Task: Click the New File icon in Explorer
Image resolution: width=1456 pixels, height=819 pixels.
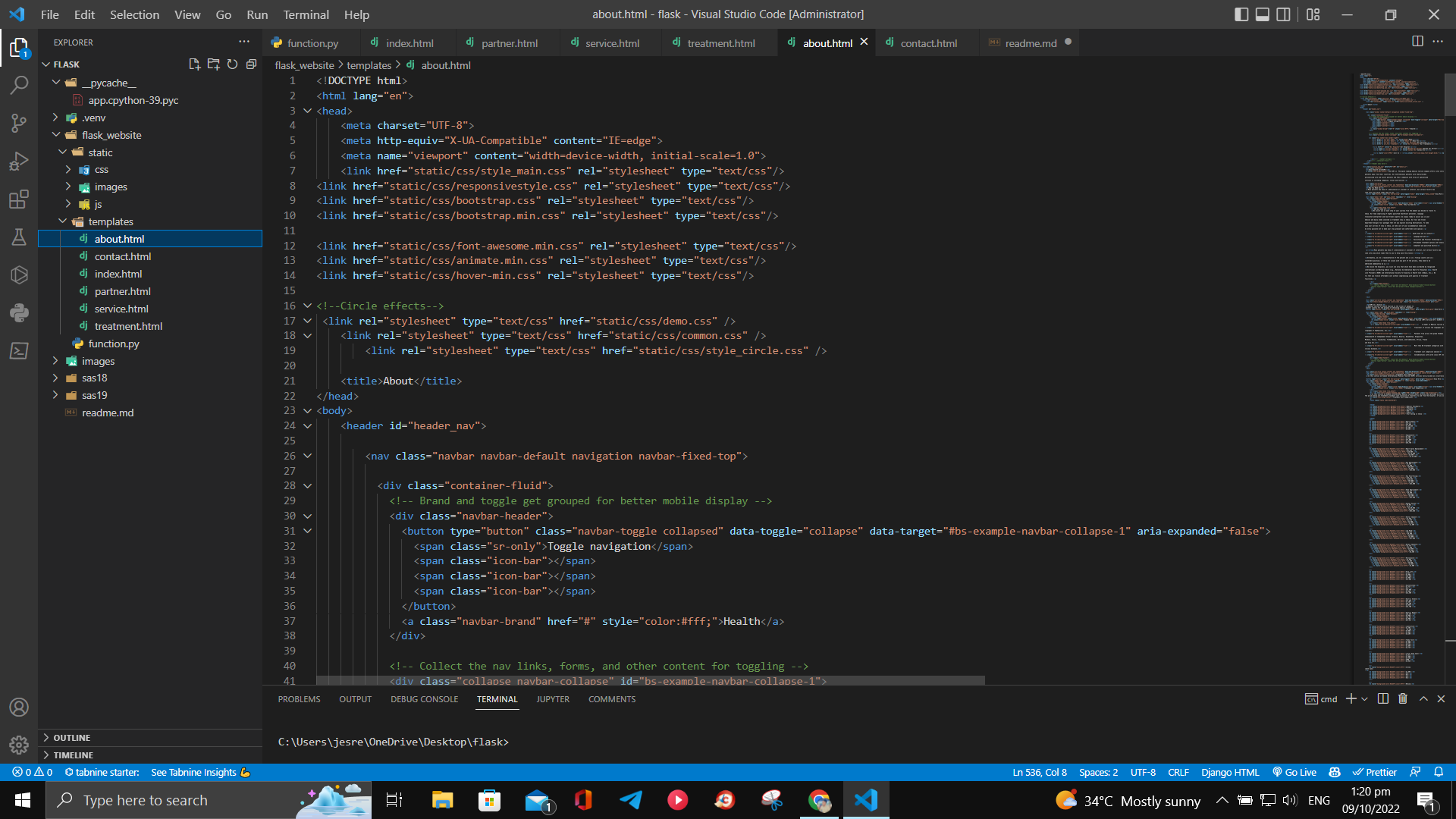Action: point(194,64)
